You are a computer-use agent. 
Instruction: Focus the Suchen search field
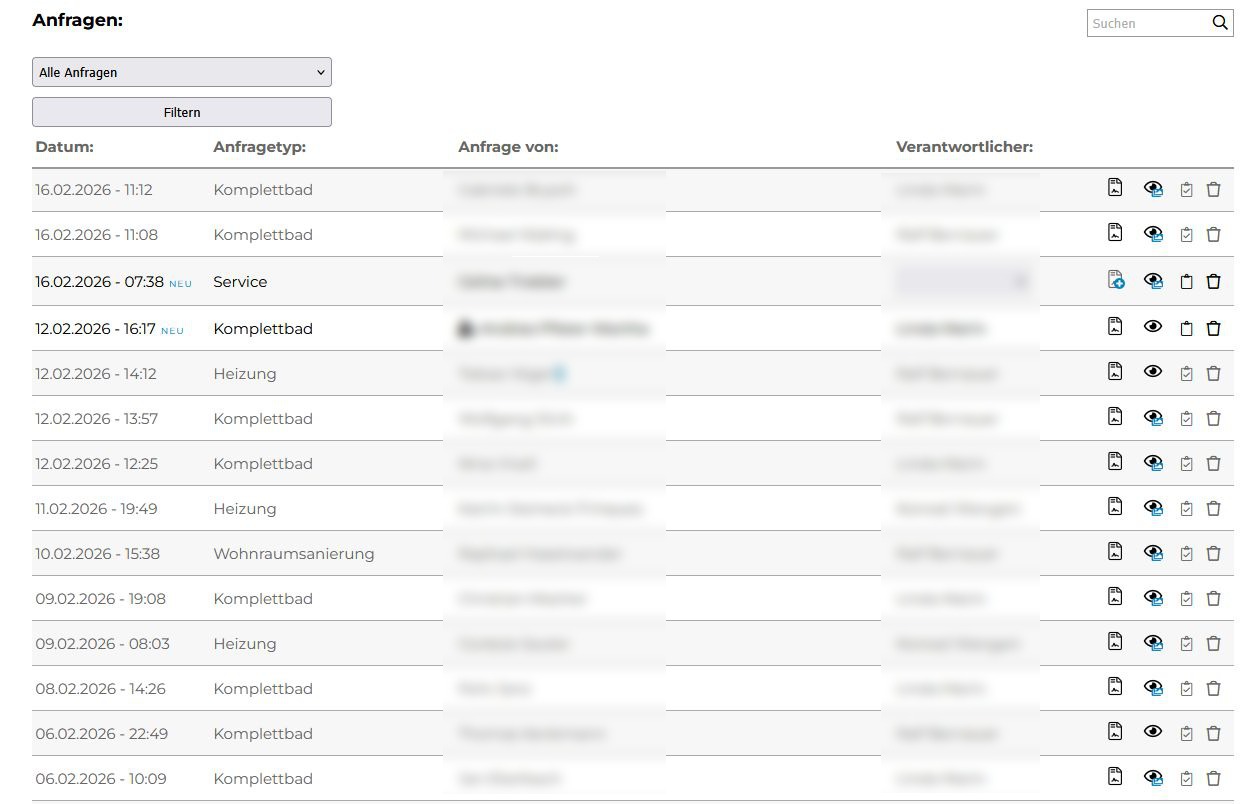(1147, 23)
